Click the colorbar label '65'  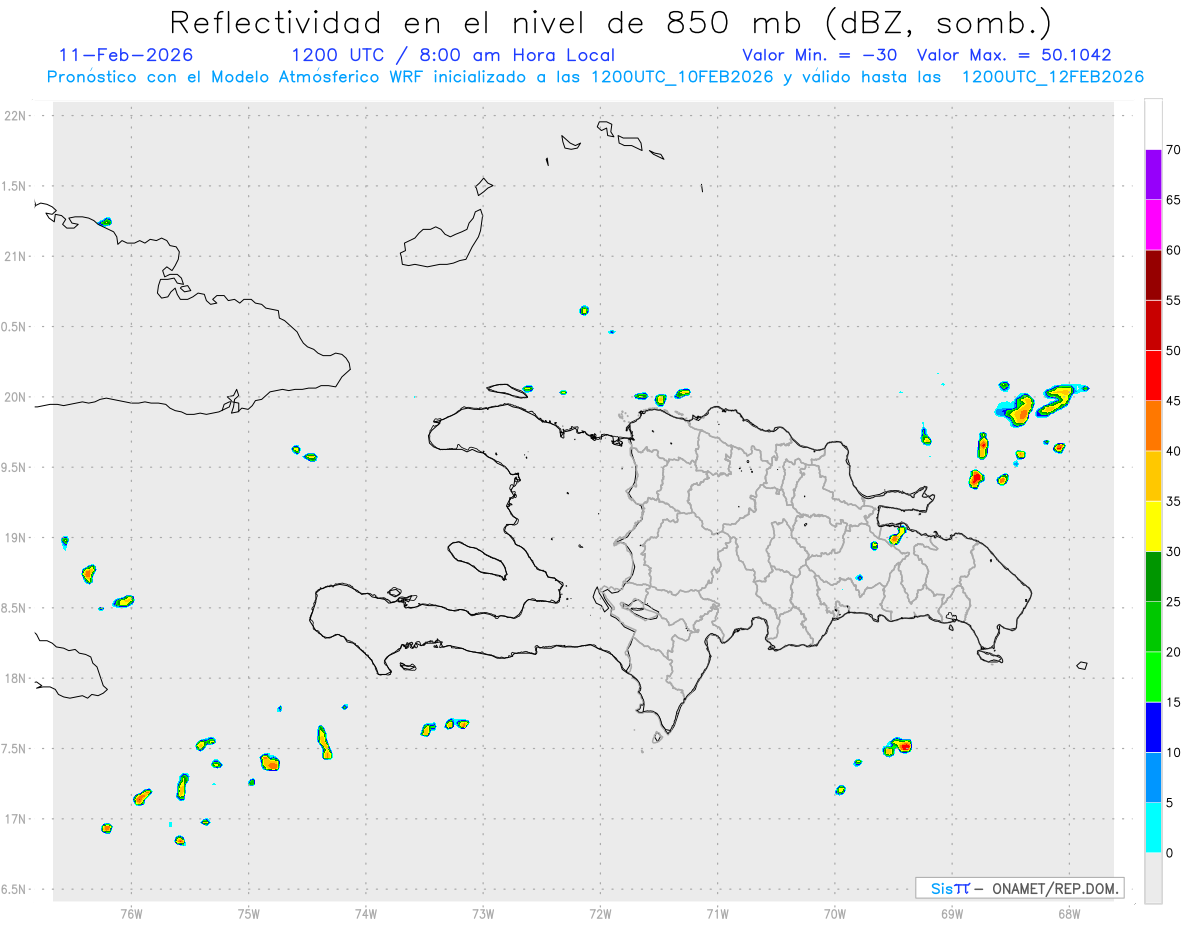(1173, 199)
